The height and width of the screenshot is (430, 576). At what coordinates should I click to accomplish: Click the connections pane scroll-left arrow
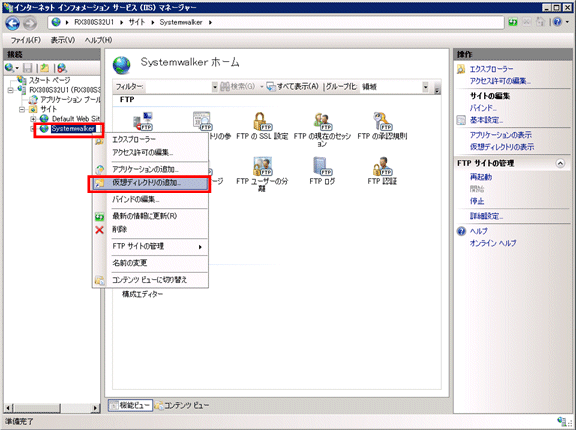[8, 408]
